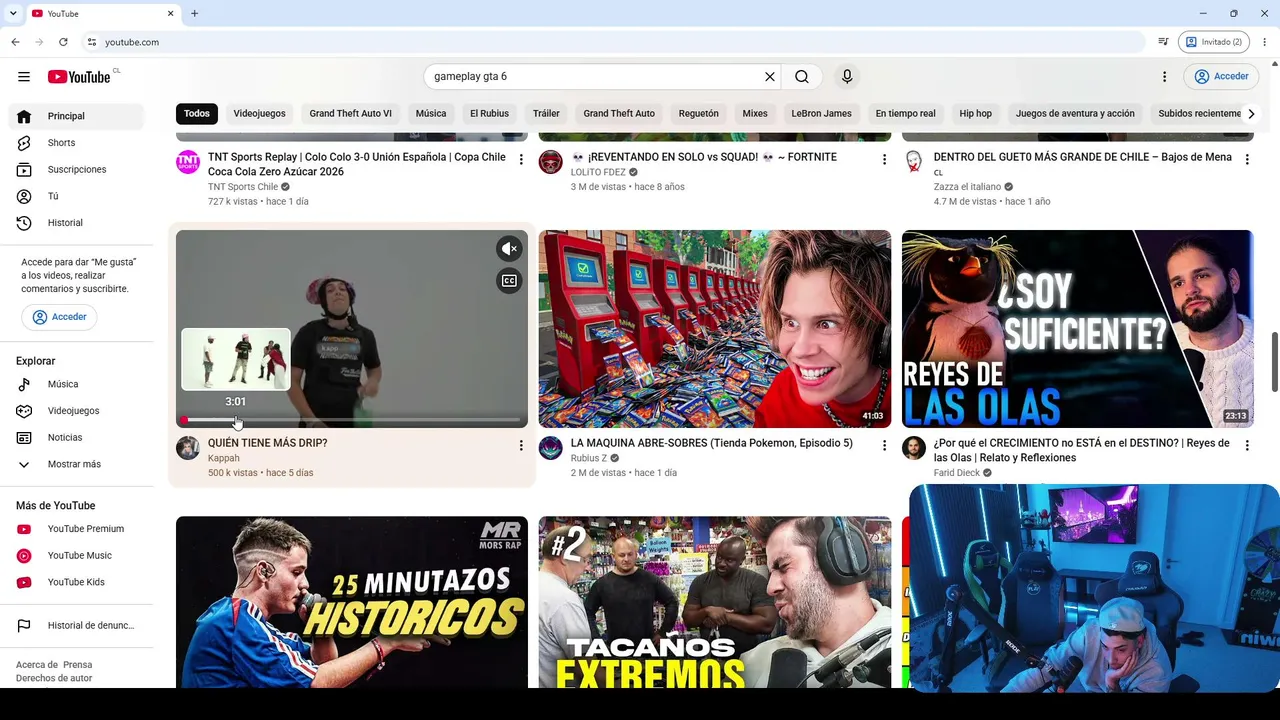The image size is (1280, 720).
Task: Open options for QUIÉN TIENE MÁS DRIP video
Action: pyautogui.click(x=521, y=446)
